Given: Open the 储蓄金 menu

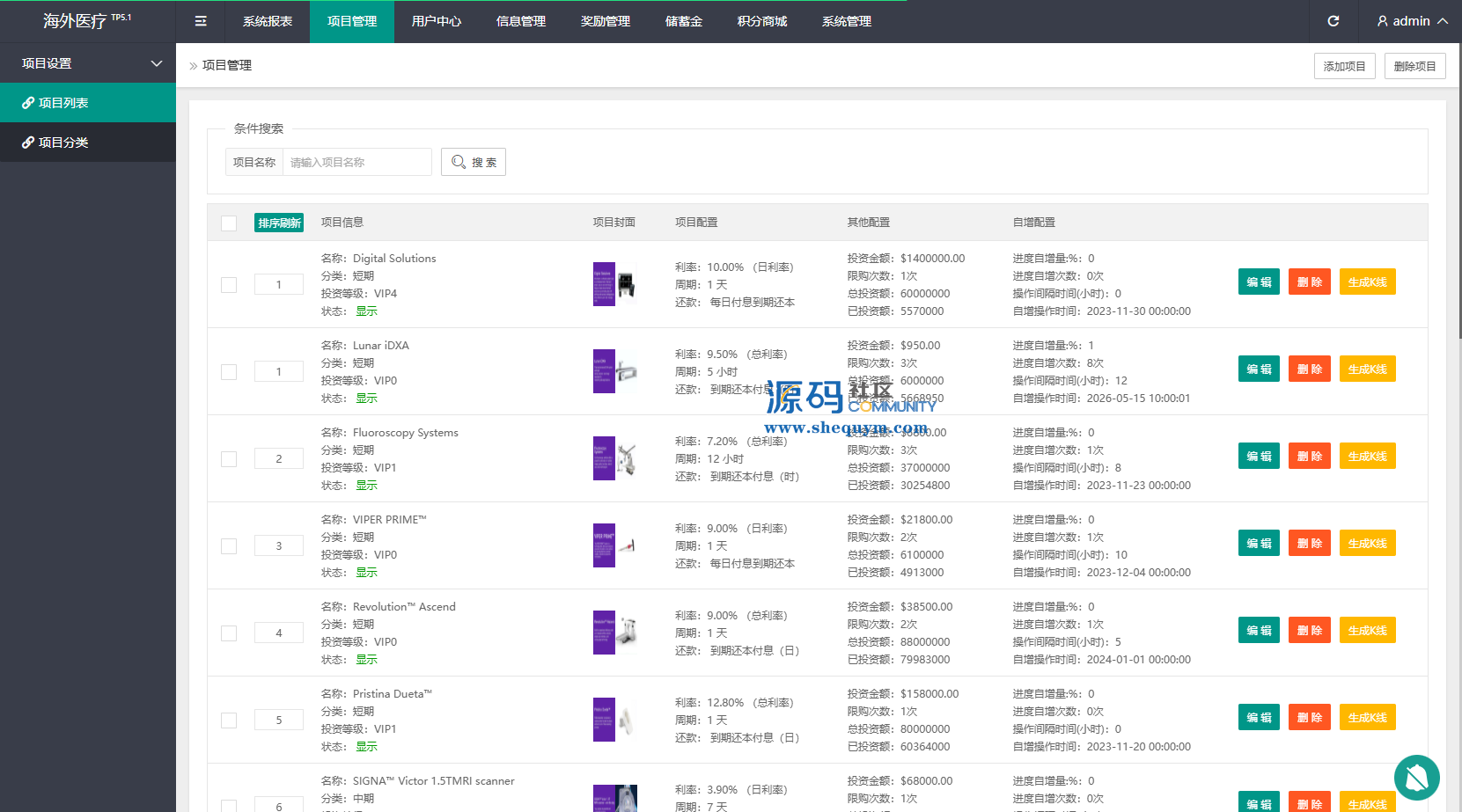Looking at the screenshot, I should 684,21.
